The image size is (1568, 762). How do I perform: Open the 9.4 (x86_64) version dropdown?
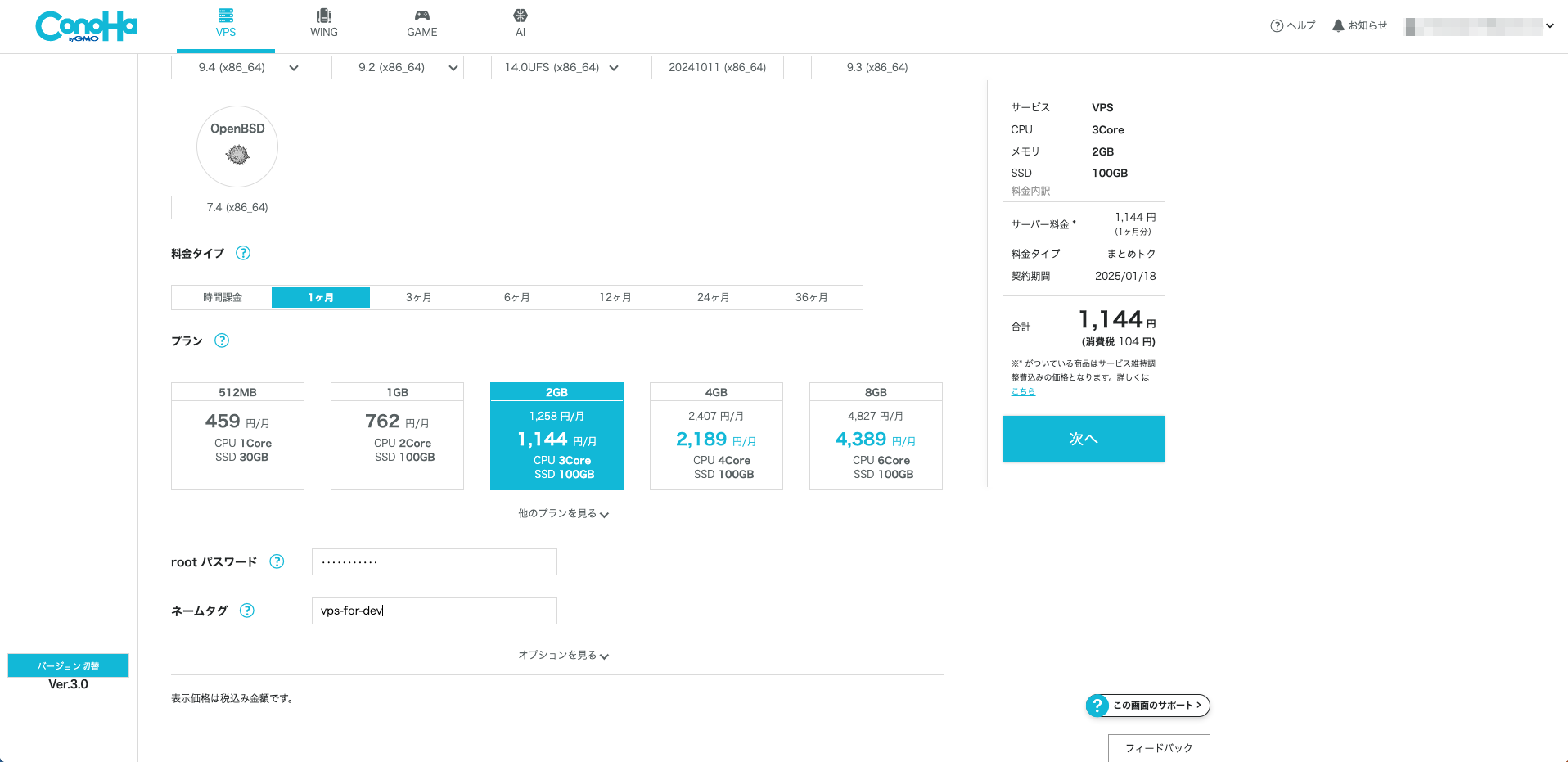(x=237, y=67)
